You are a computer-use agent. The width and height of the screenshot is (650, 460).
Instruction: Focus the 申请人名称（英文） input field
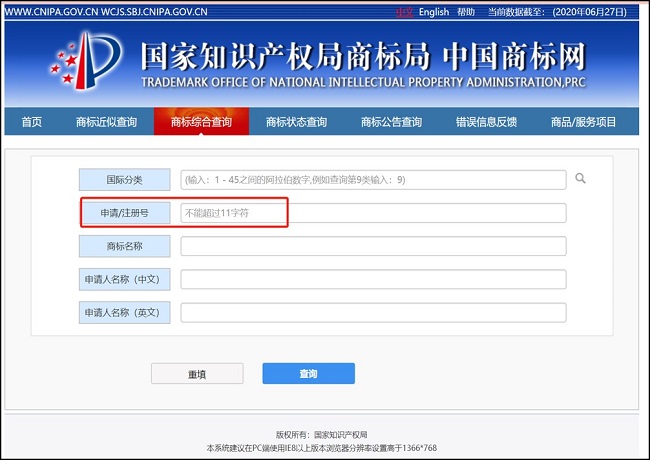pyautogui.click(x=373, y=312)
